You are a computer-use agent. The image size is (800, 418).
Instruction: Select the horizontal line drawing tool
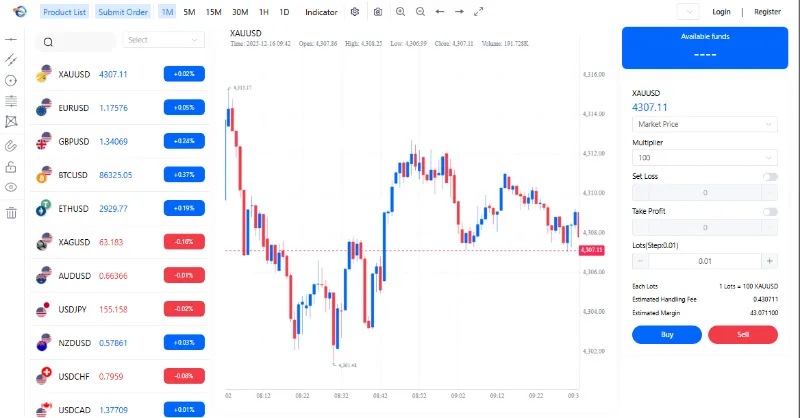pos(11,39)
